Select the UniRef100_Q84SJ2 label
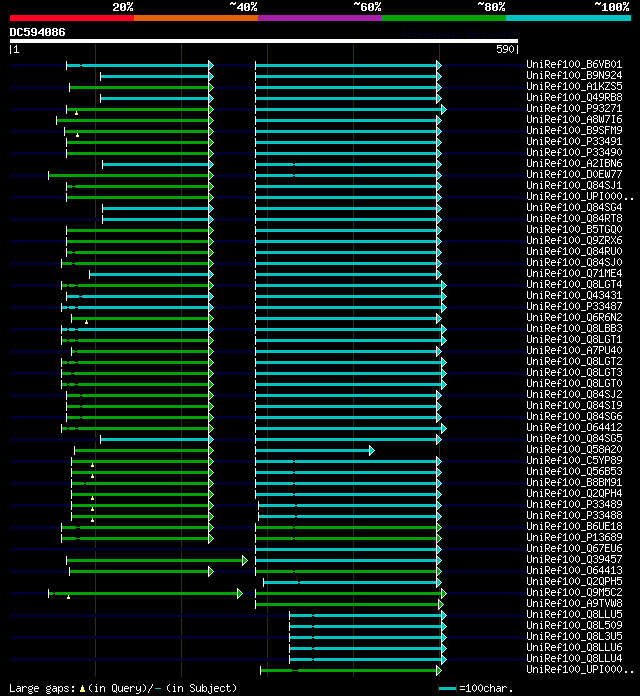 tap(574, 394)
